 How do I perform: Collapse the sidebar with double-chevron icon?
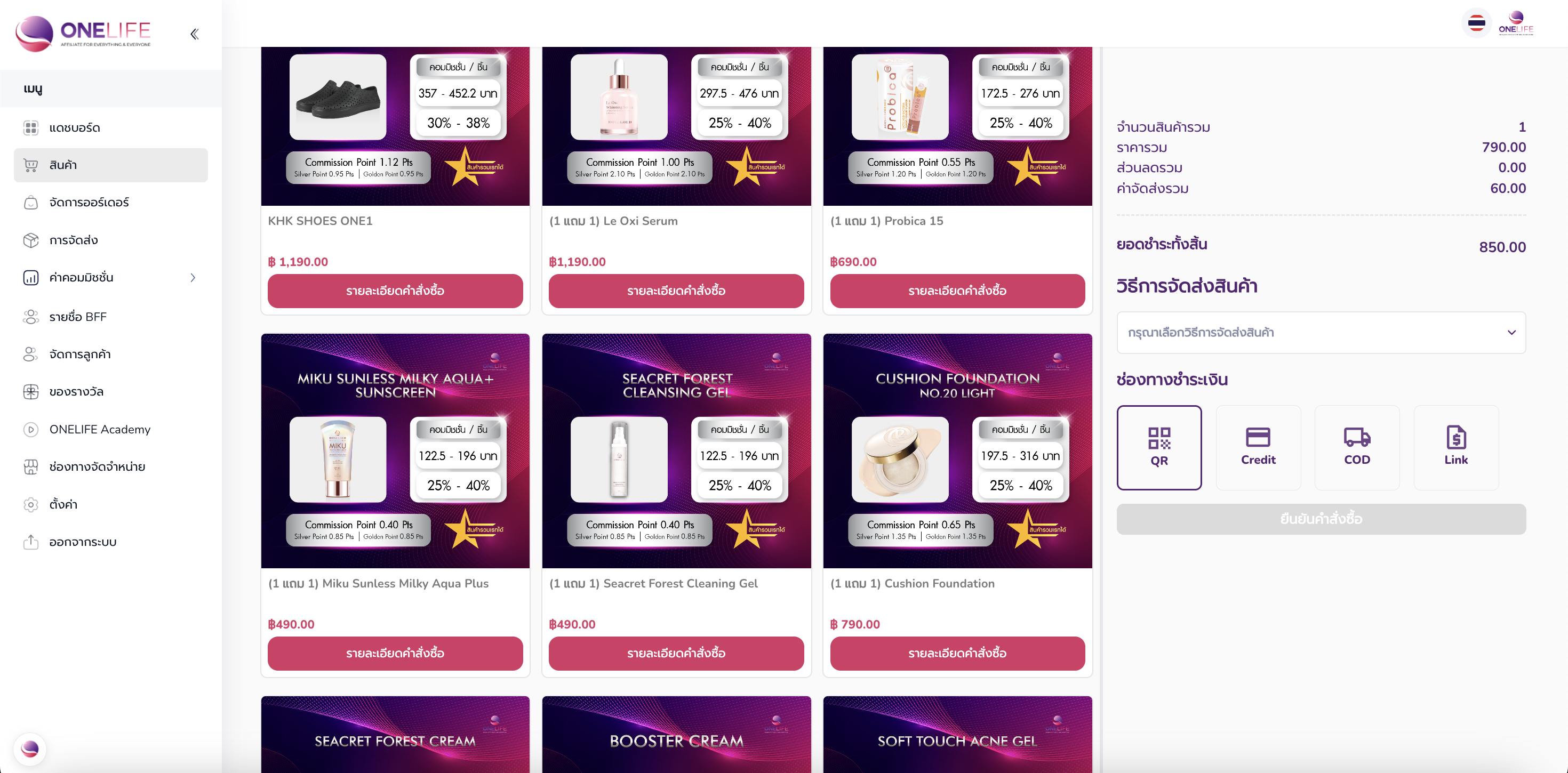194,34
